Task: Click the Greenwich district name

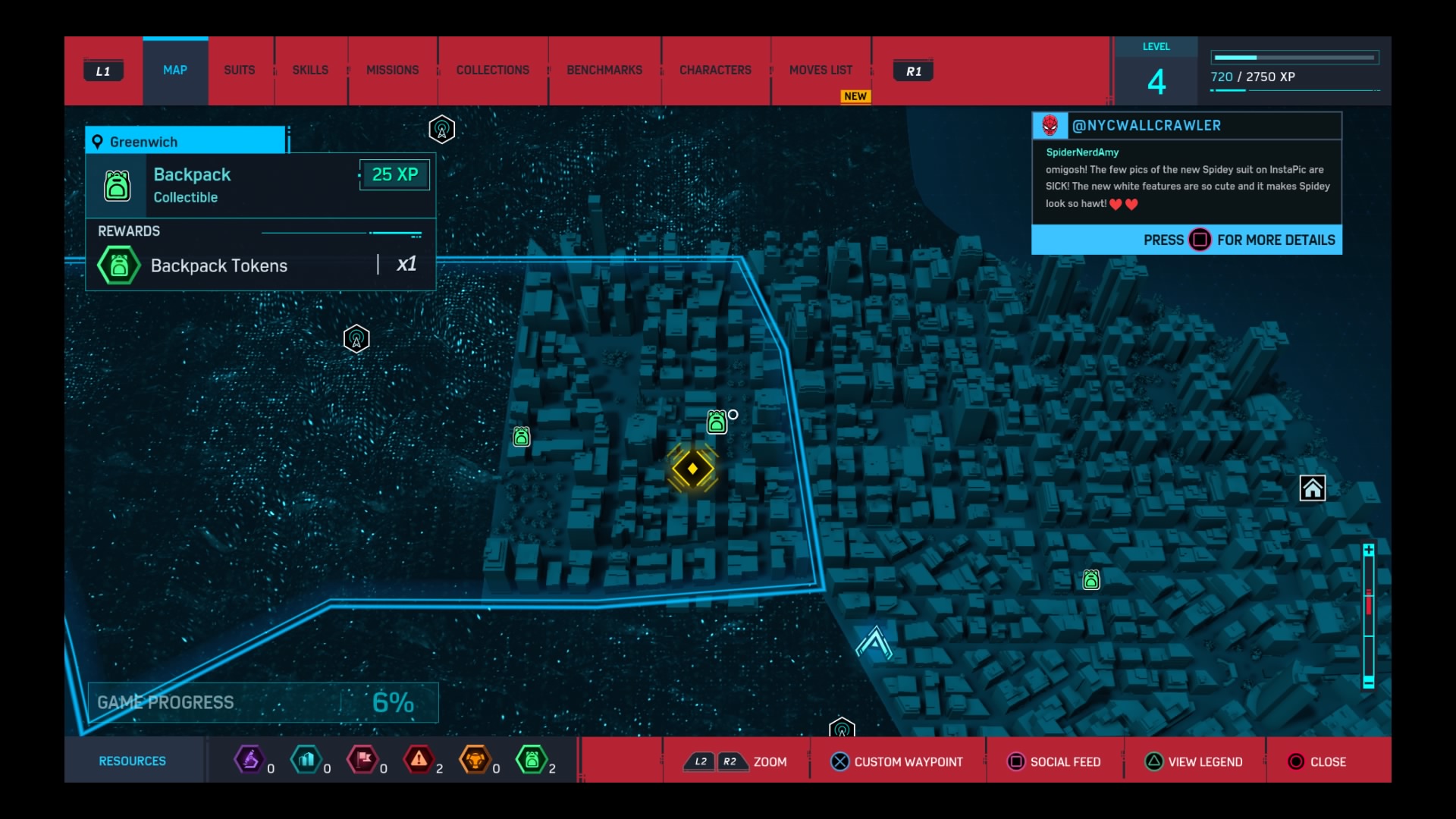Action: click(x=143, y=142)
